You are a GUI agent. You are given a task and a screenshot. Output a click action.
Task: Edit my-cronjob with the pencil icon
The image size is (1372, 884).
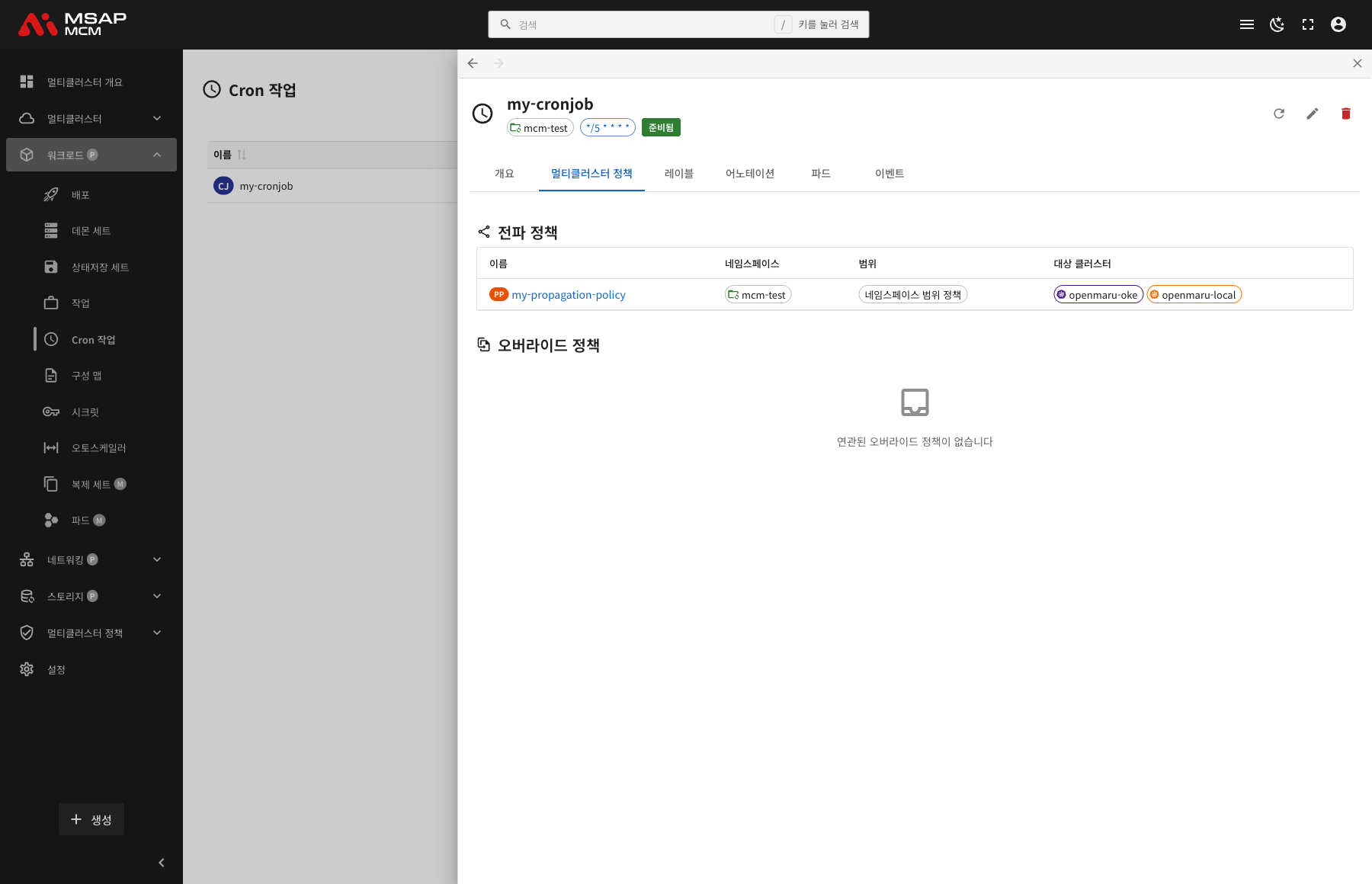1313,114
